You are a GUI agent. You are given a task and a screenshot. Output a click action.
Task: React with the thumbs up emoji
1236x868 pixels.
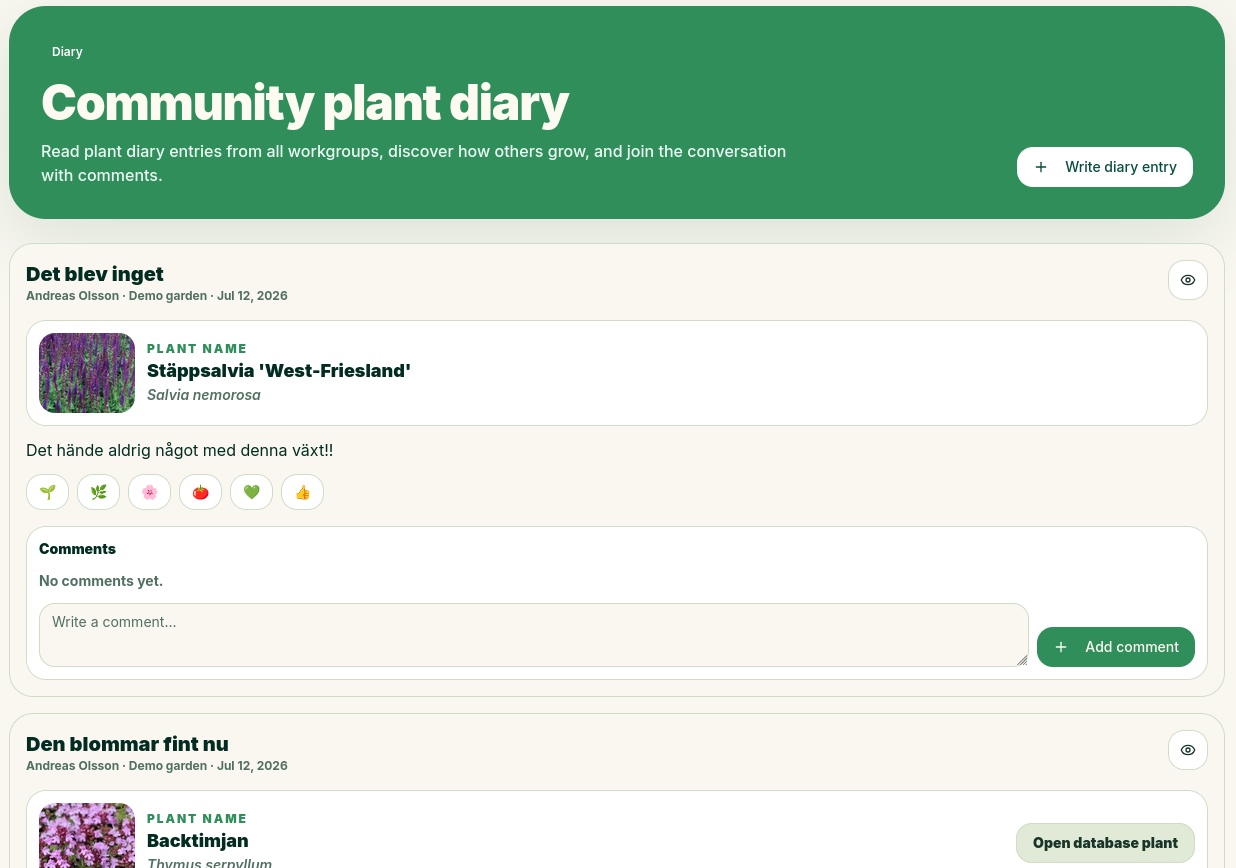pos(302,492)
